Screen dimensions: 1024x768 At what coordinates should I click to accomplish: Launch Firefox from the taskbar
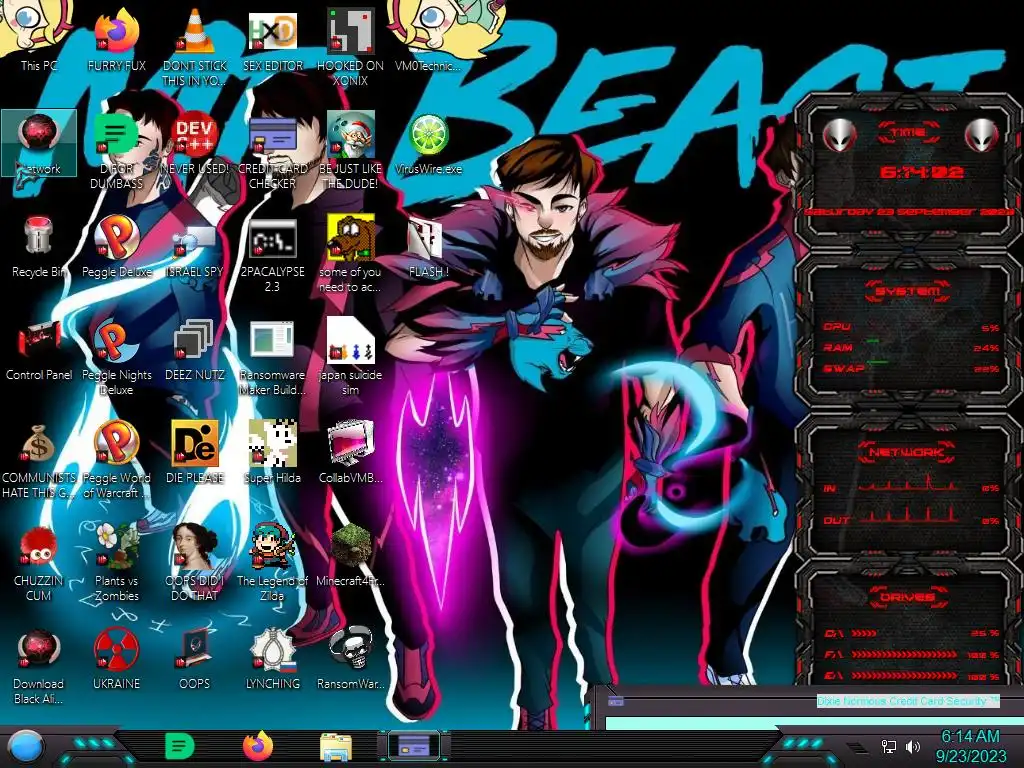click(x=258, y=746)
